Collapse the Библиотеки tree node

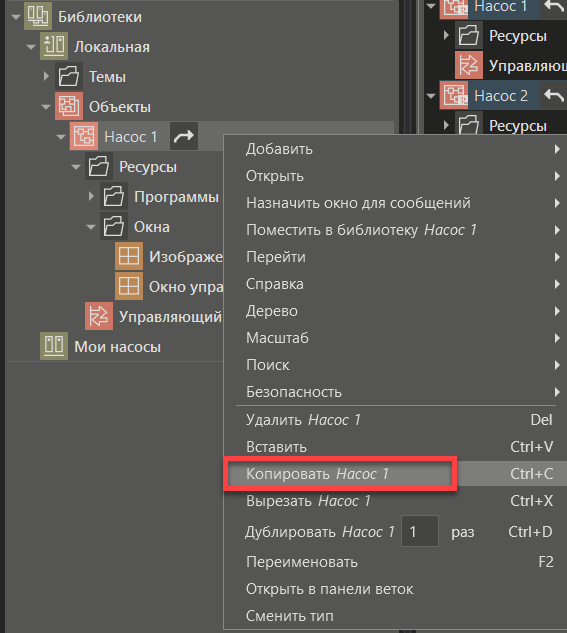pos(16,17)
